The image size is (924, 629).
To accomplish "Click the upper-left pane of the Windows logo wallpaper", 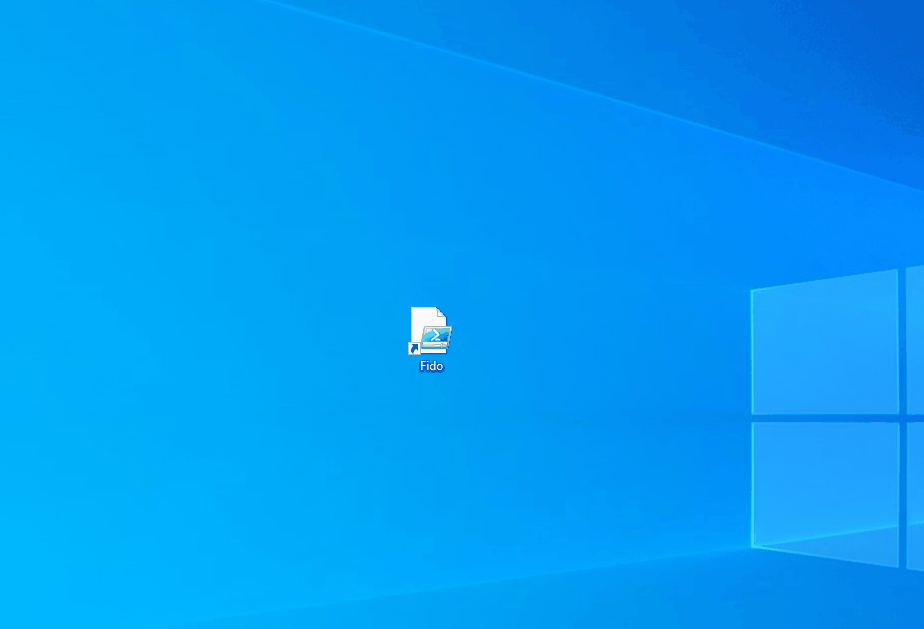I will coord(825,345).
